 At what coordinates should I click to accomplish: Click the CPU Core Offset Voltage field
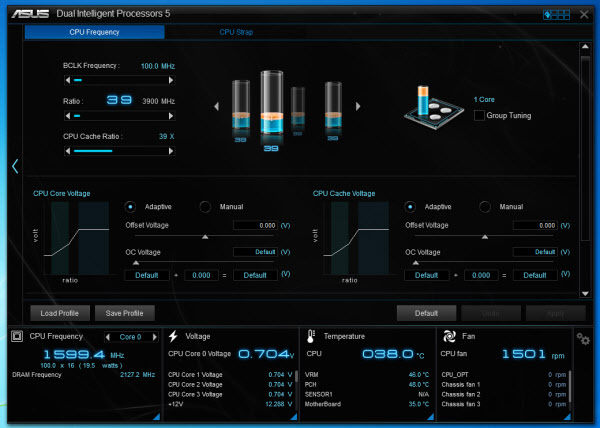click(255, 225)
